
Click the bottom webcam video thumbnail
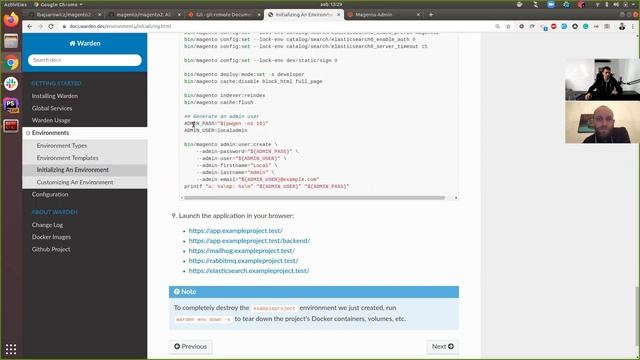[x=602, y=122]
